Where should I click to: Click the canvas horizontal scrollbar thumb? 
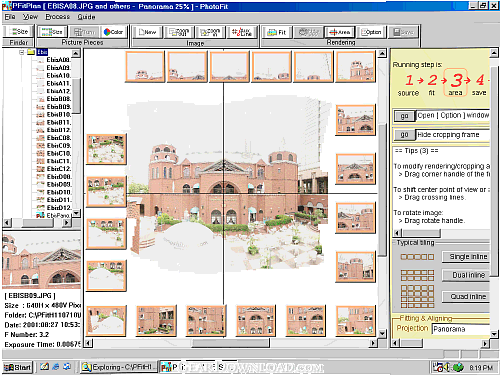pos(231,343)
